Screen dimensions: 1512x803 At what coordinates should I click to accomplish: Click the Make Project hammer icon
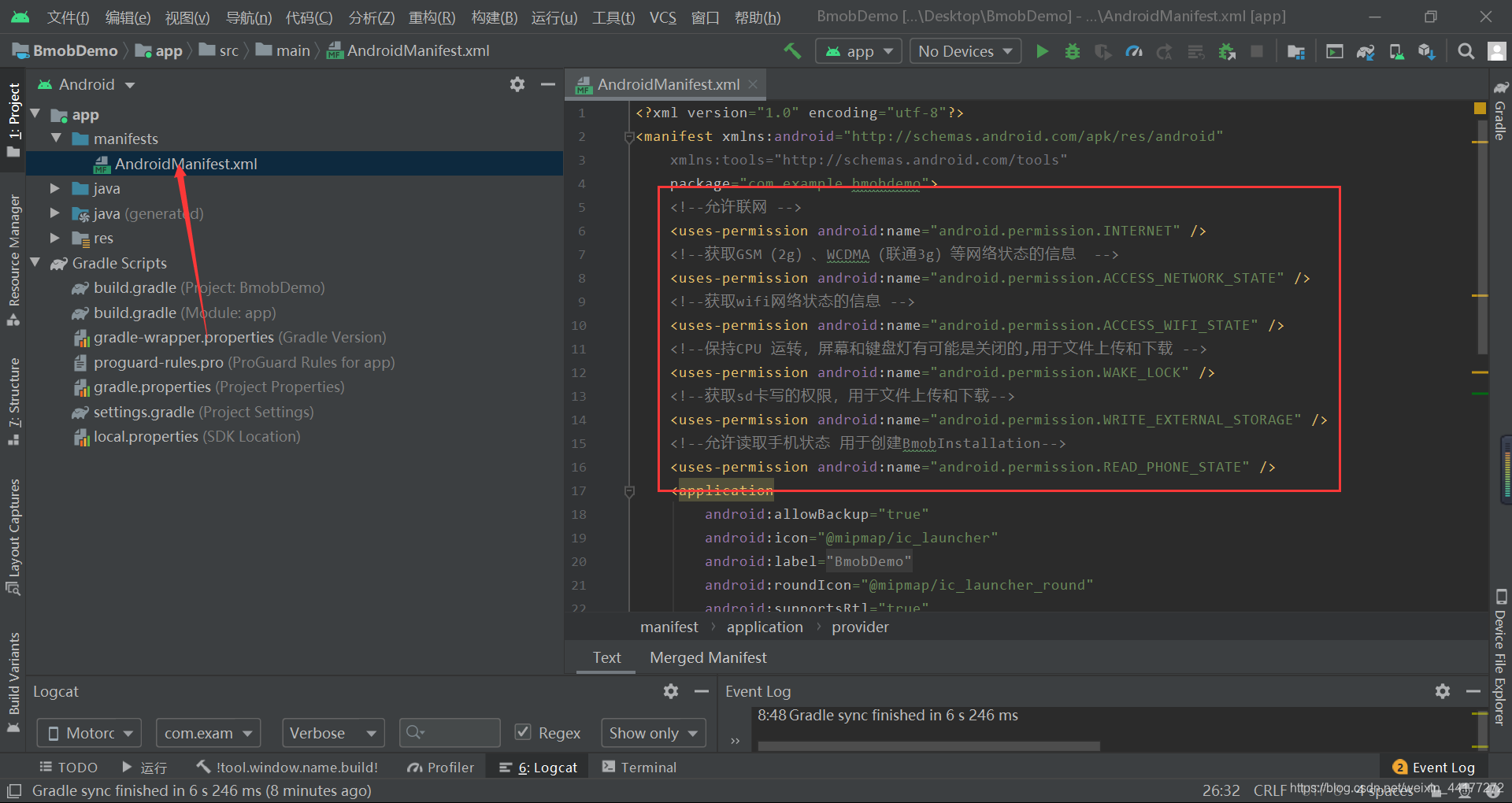[792, 51]
